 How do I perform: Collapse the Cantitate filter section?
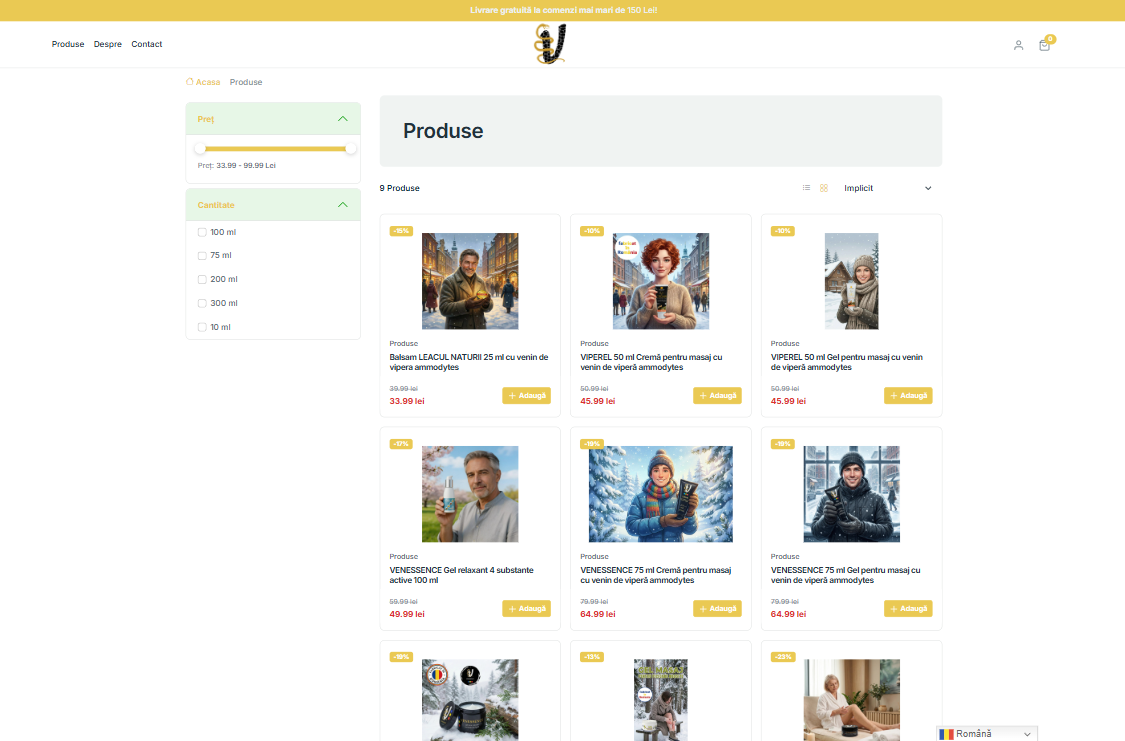(343, 205)
